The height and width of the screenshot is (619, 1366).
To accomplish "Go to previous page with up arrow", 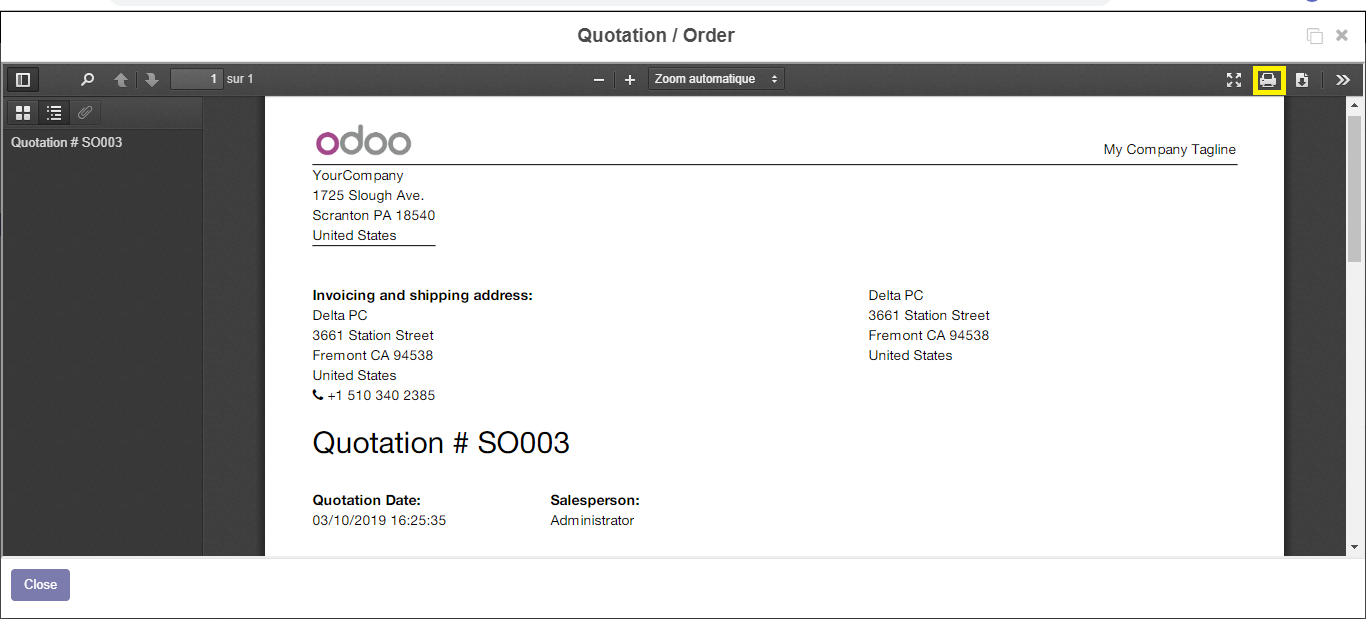I will [121, 80].
